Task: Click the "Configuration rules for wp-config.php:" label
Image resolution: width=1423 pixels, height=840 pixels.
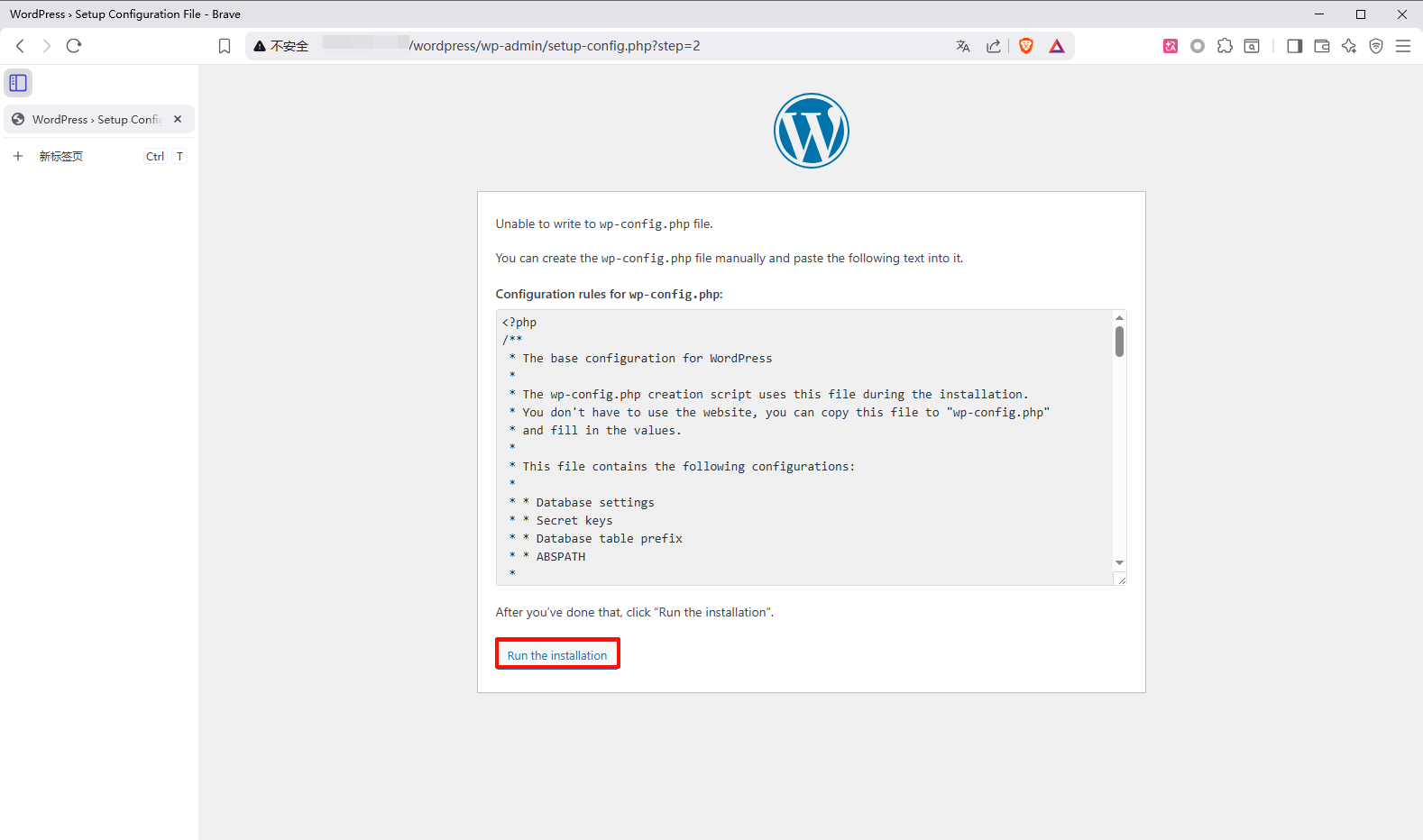Action: (610, 294)
